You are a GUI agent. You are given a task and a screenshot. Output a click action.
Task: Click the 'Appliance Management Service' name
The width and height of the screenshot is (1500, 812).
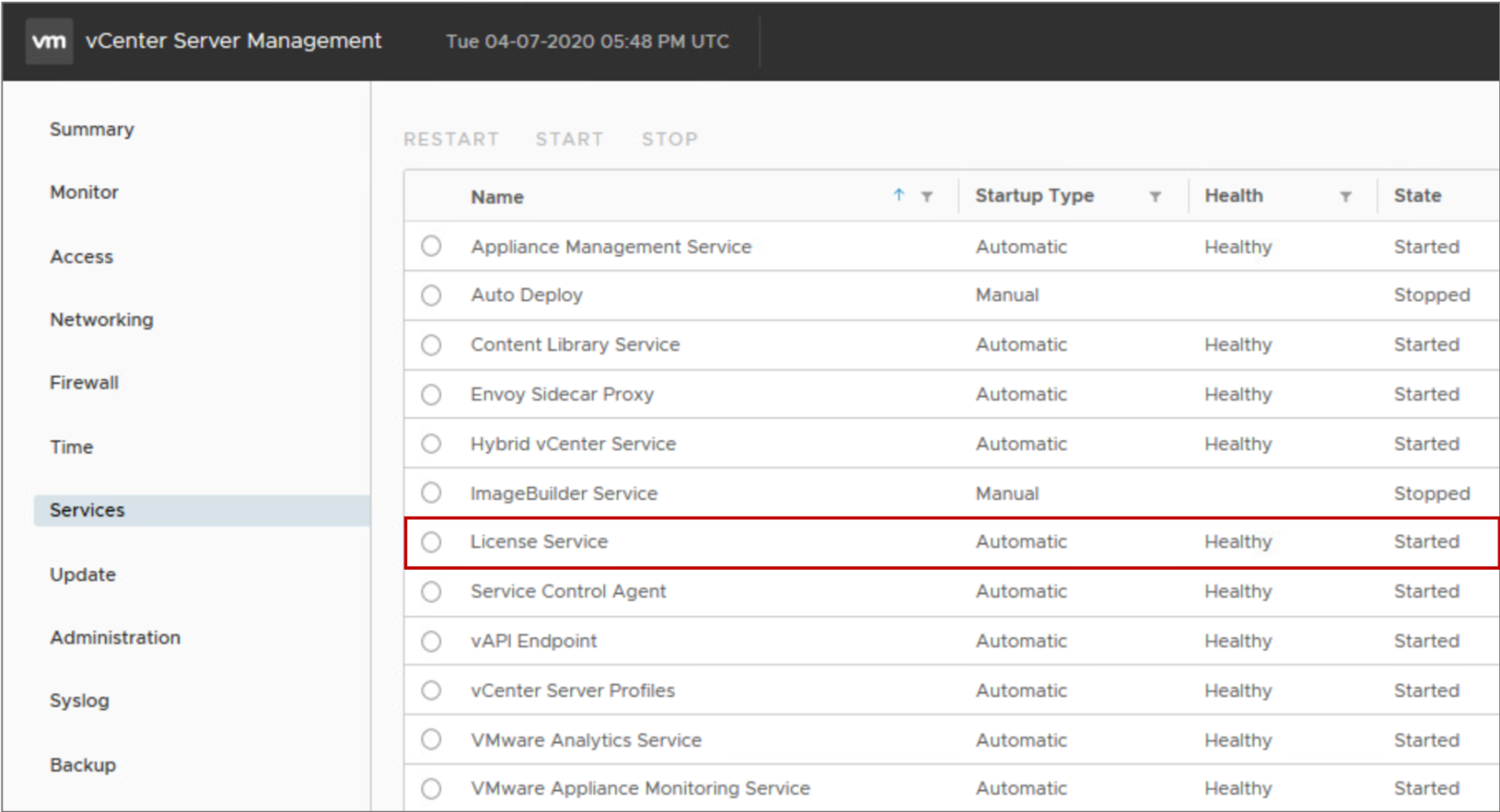(611, 246)
